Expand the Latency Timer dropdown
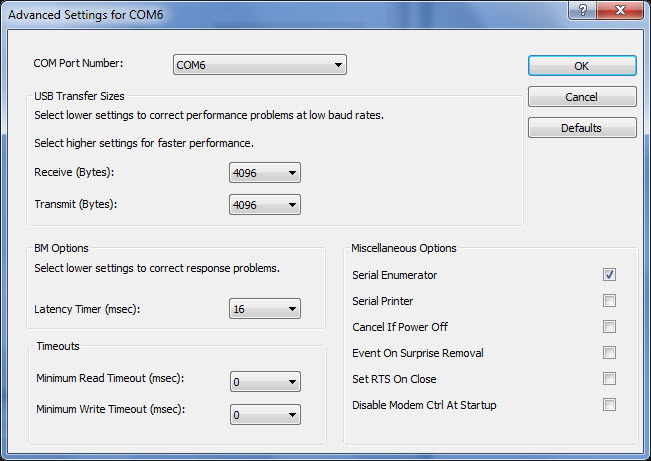The image size is (651, 461). tap(265, 309)
